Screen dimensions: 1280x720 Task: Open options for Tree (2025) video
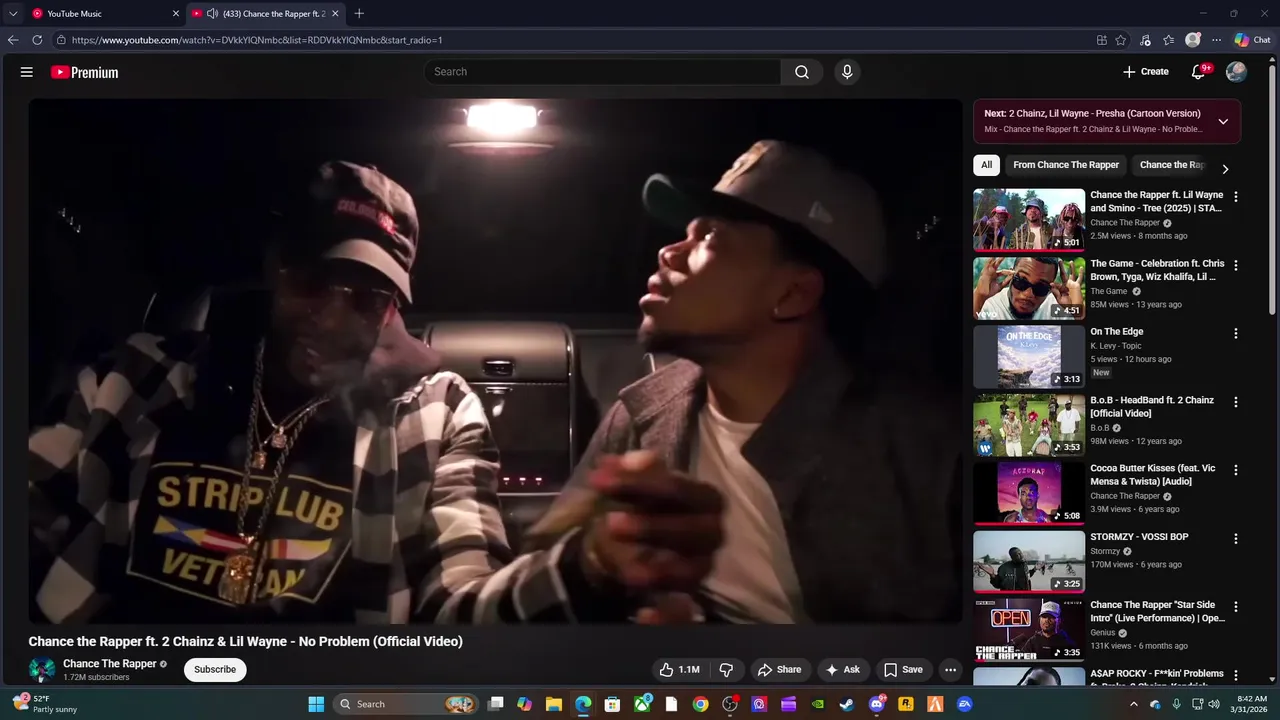coord(1236,197)
